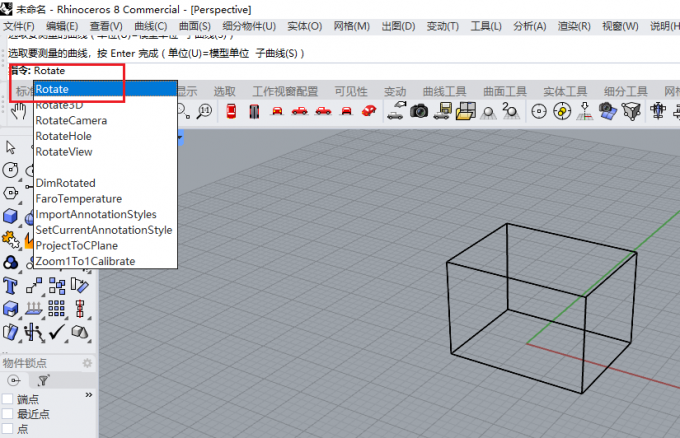Choose RotateHole from autocomplete list
Image resolution: width=680 pixels, height=438 pixels.
point(105,136)
